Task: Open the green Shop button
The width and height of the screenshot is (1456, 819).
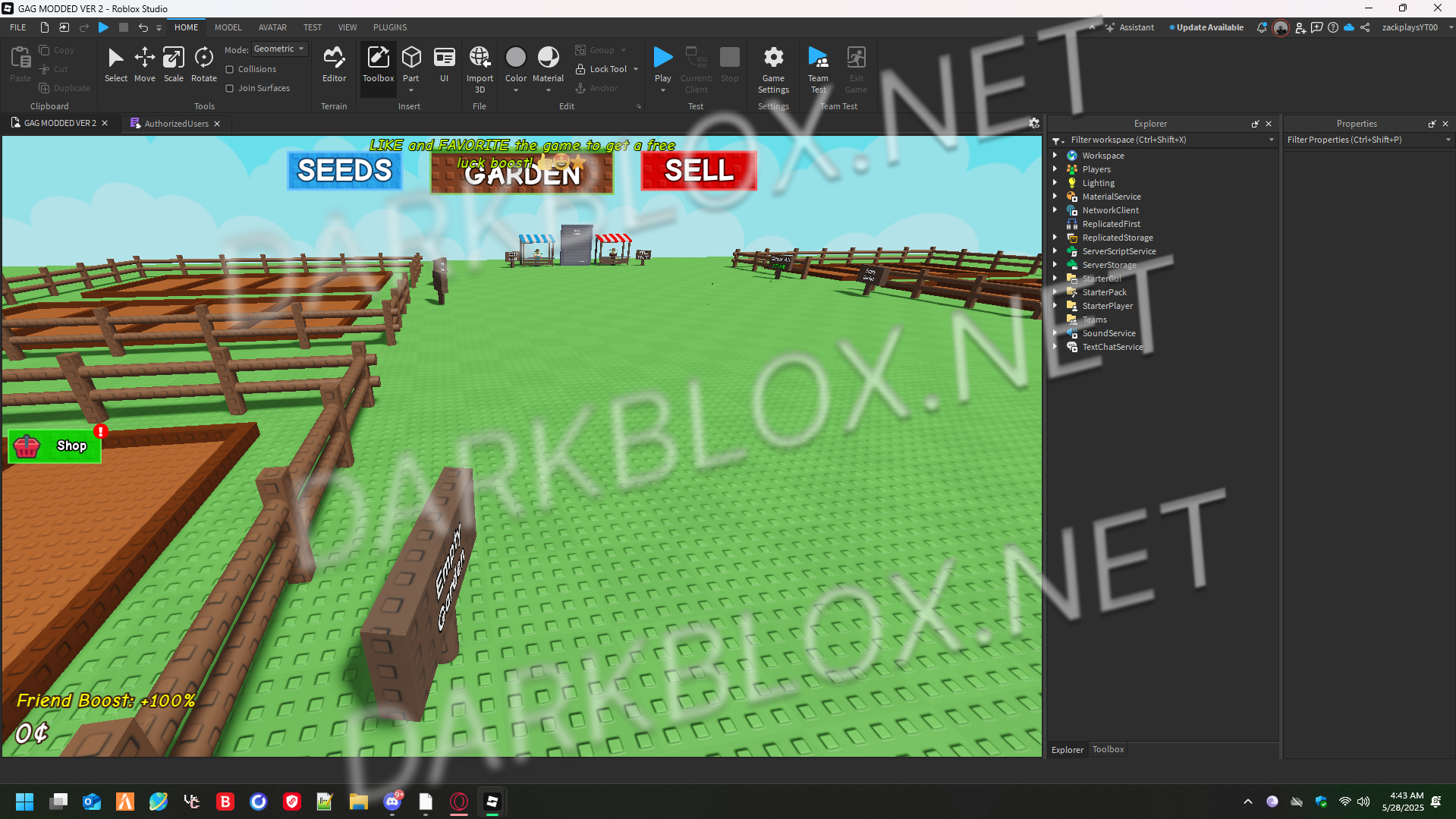Action: pyautogui.click(x=55, y=446)
